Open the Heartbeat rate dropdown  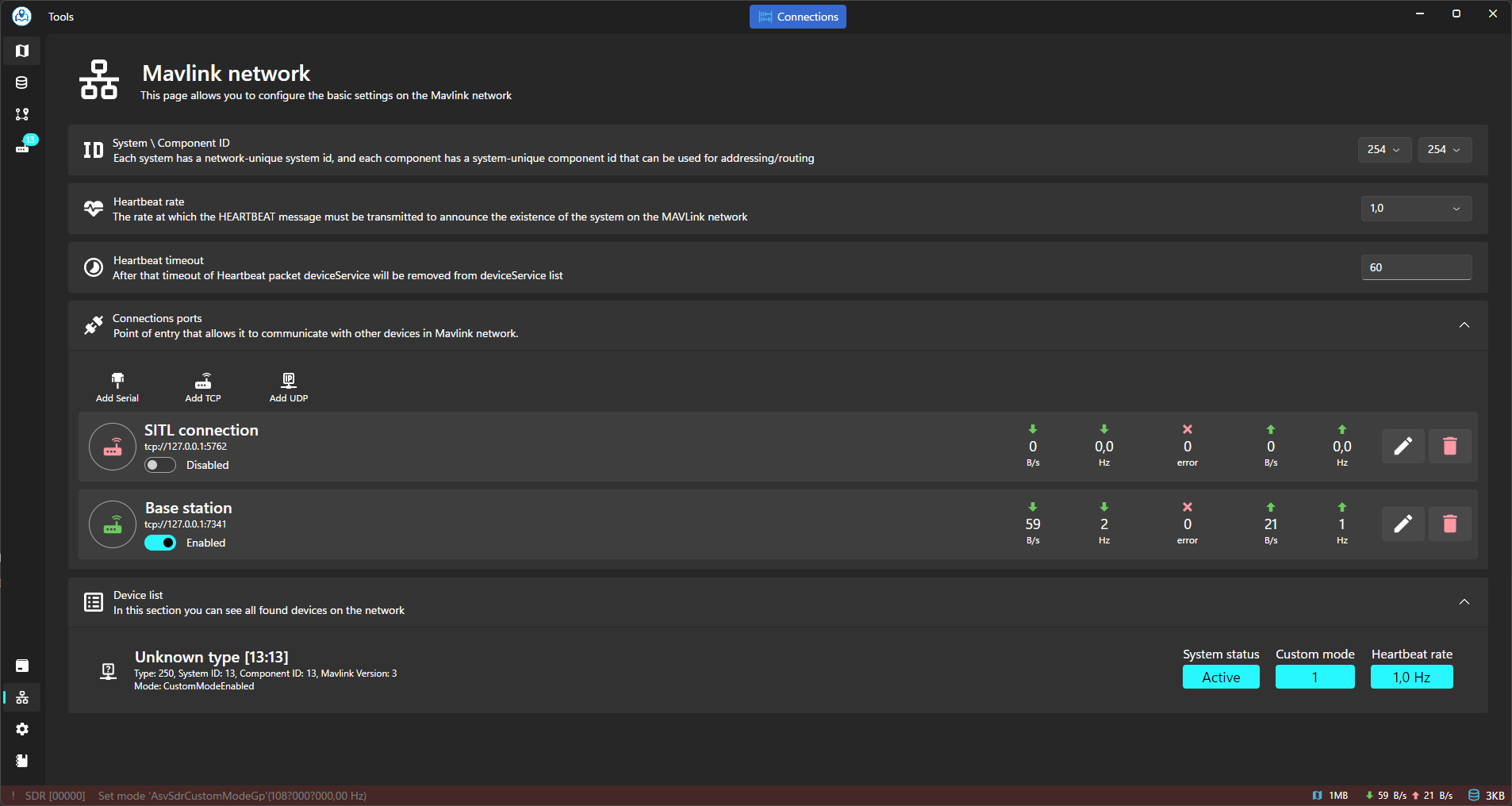[x=1416, y=209]
